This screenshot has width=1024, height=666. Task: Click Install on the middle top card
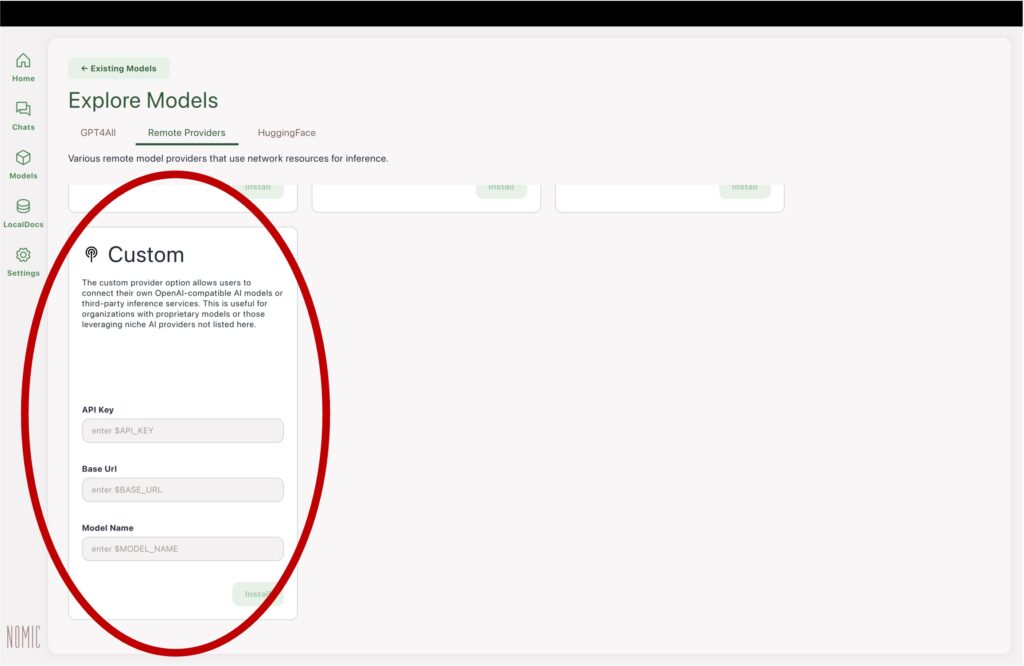501,188
